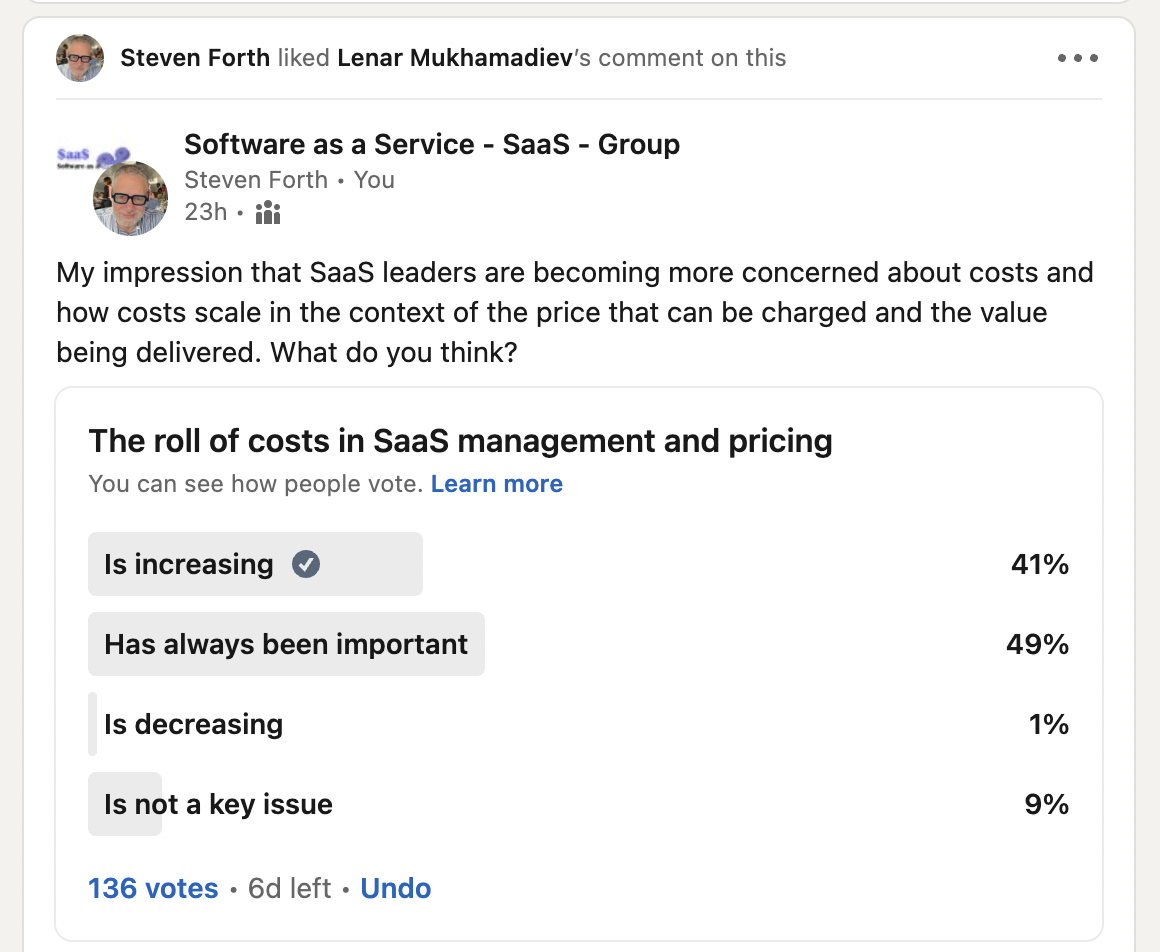Click the checkmark icon beside Is increasing
This screenshot has height=952, width=1160.
(306, 565)
